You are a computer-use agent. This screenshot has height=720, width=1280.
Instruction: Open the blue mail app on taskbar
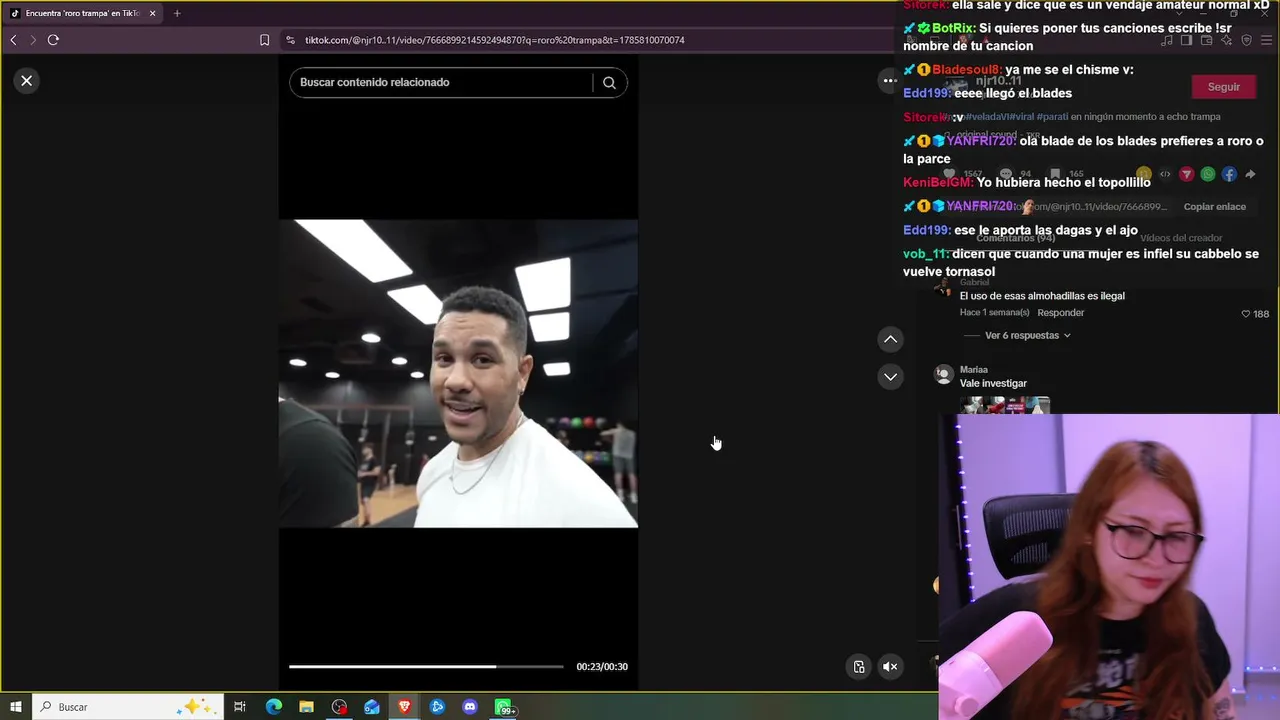(372, 707)
